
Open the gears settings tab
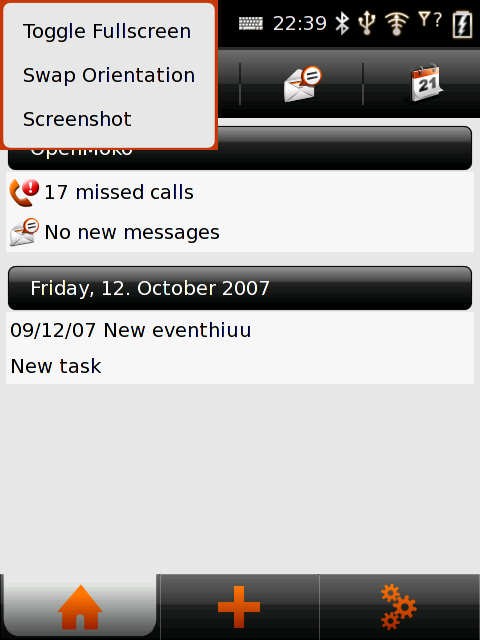pos(400,607)
